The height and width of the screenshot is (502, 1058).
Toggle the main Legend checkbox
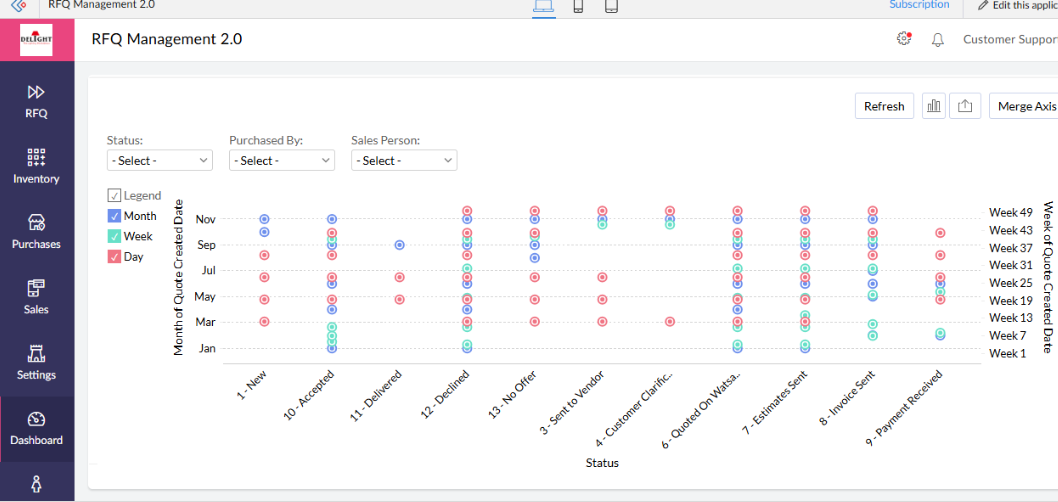[114, 196]
